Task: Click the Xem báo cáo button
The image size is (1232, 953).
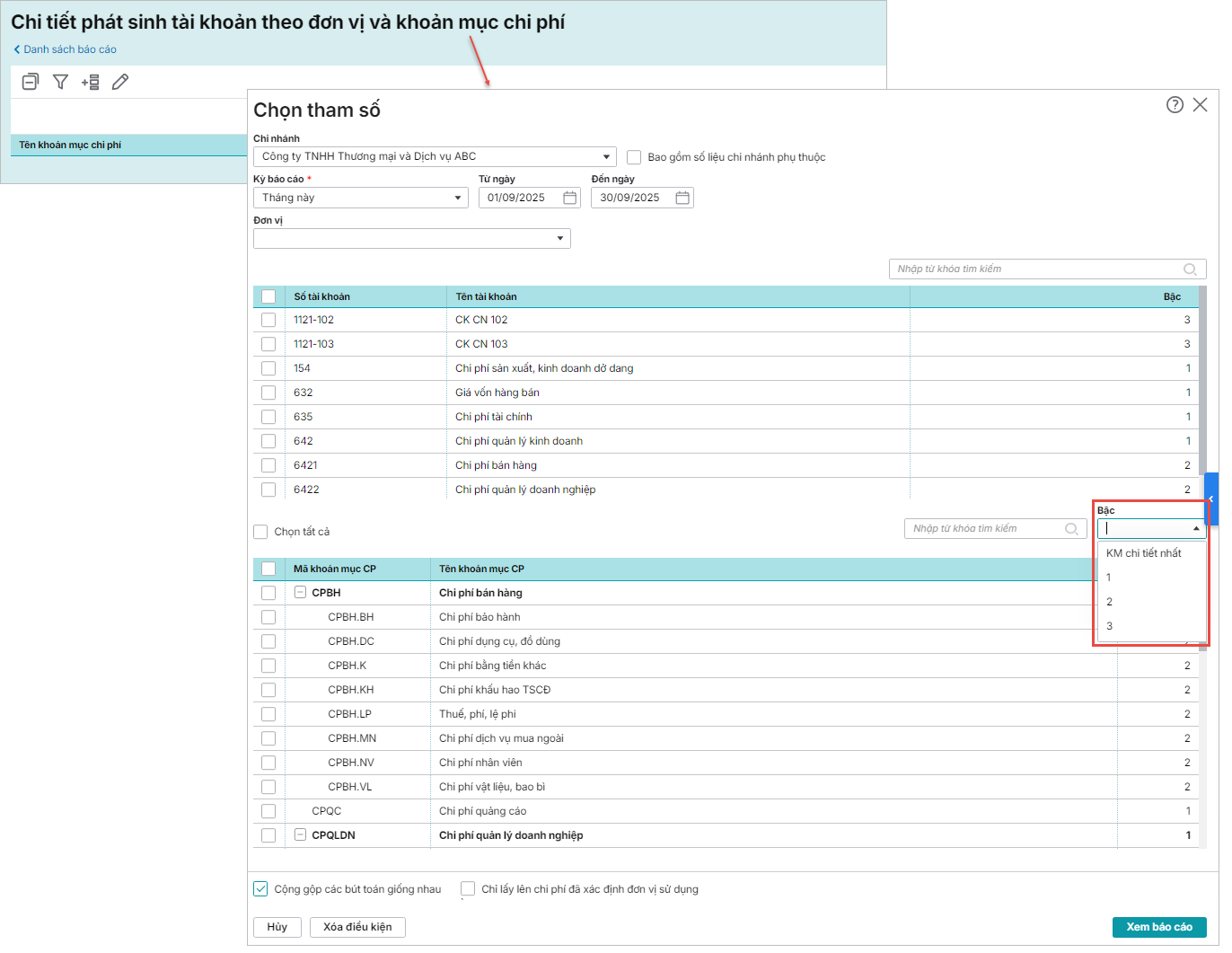Action: 1158,927
